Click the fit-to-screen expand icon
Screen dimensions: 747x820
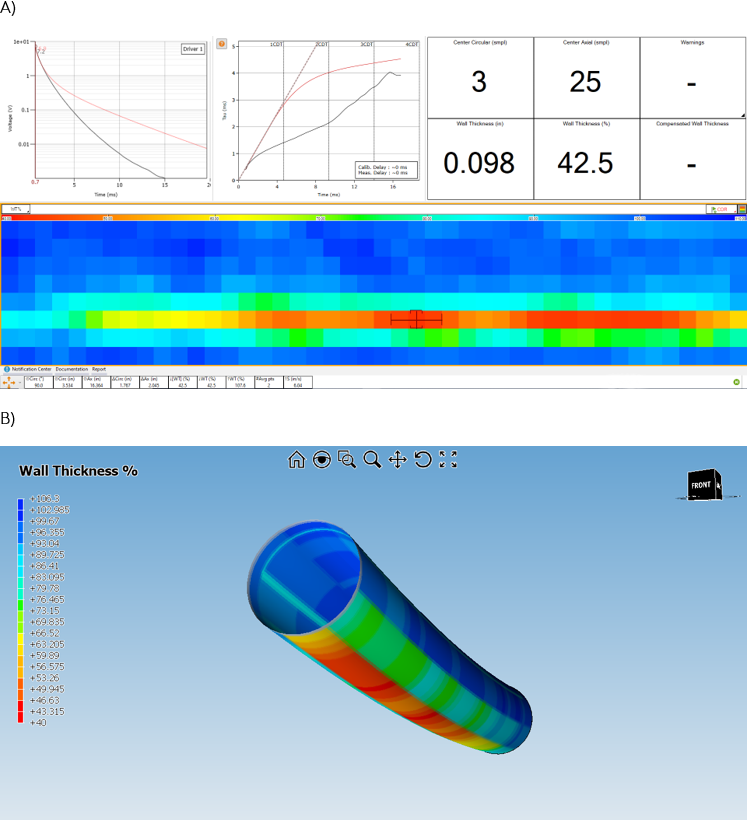point(448,459)
